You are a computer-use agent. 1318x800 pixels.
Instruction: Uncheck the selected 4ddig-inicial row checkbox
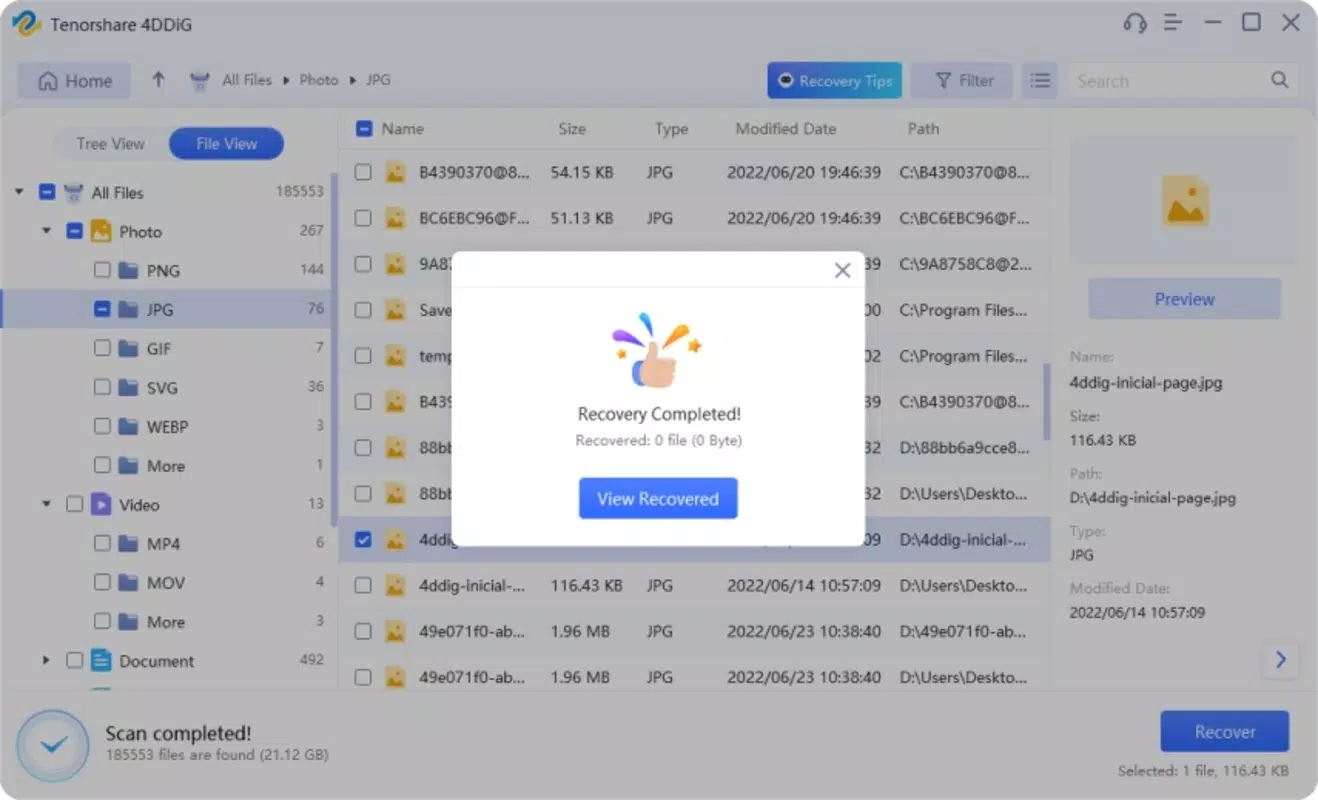coord(362,540)
